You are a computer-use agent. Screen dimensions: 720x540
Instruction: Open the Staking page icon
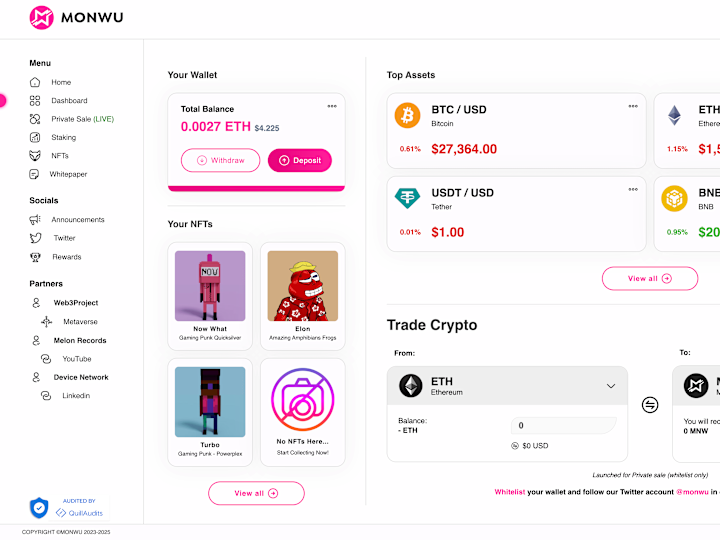pos(35,137)
